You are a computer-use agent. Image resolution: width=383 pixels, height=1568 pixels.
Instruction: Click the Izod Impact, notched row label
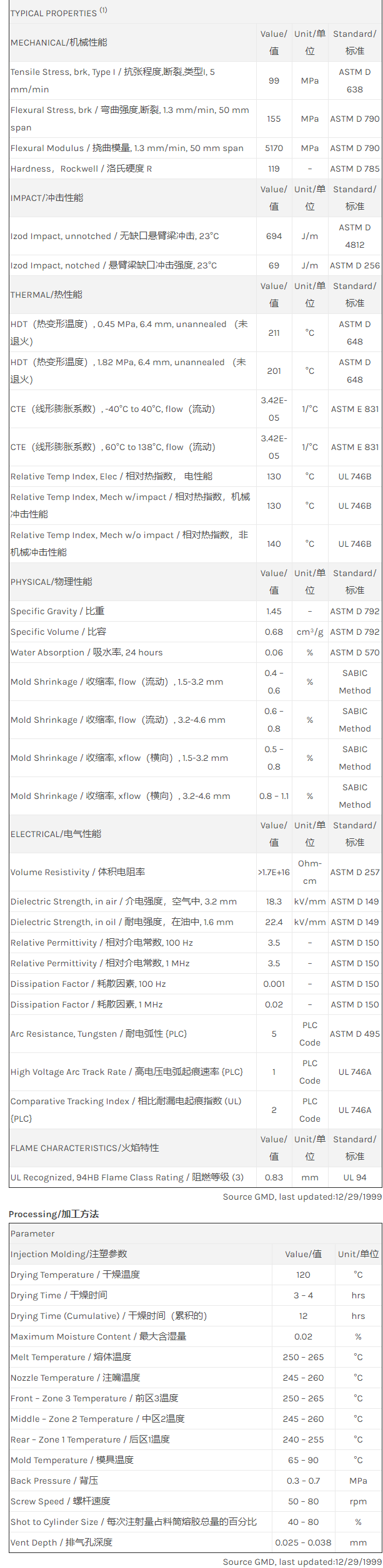point(114,265)
